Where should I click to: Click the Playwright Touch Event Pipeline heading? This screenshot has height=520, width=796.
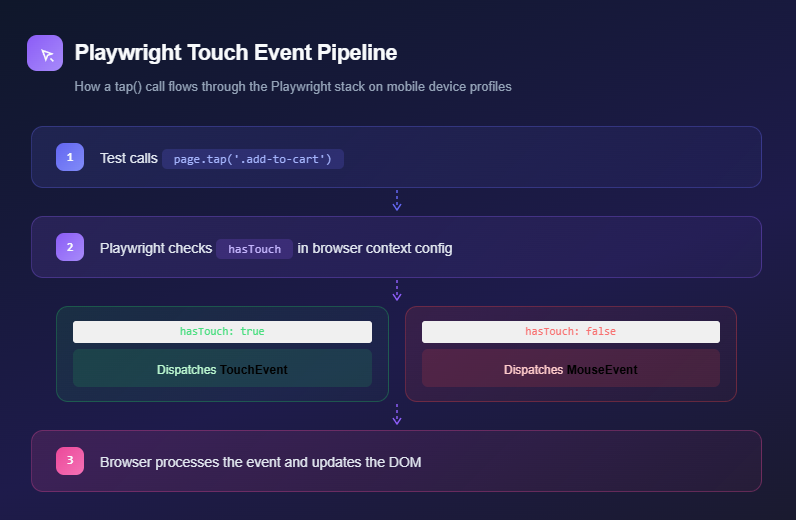(235, 52)
